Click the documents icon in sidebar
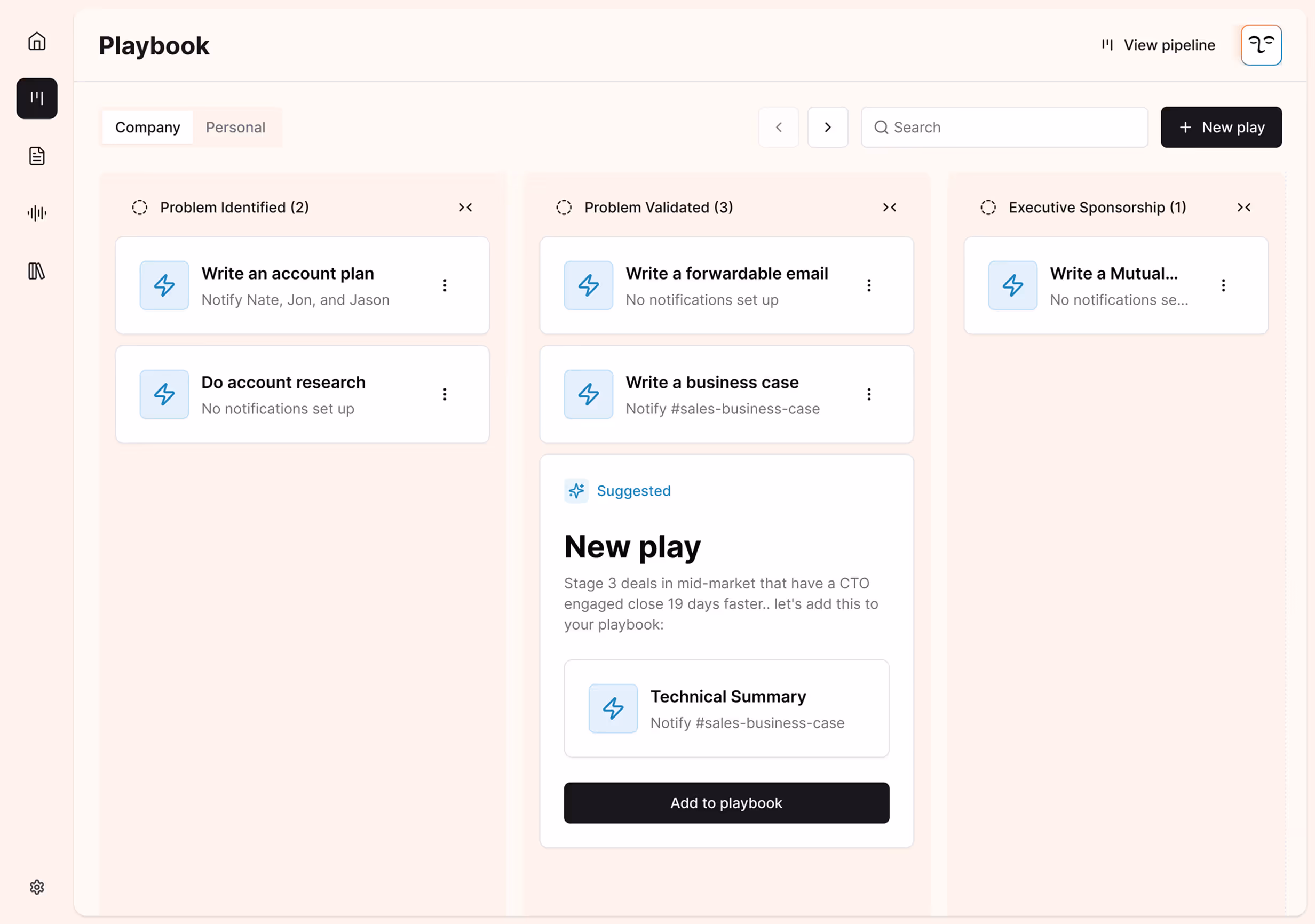 (37, 156)
